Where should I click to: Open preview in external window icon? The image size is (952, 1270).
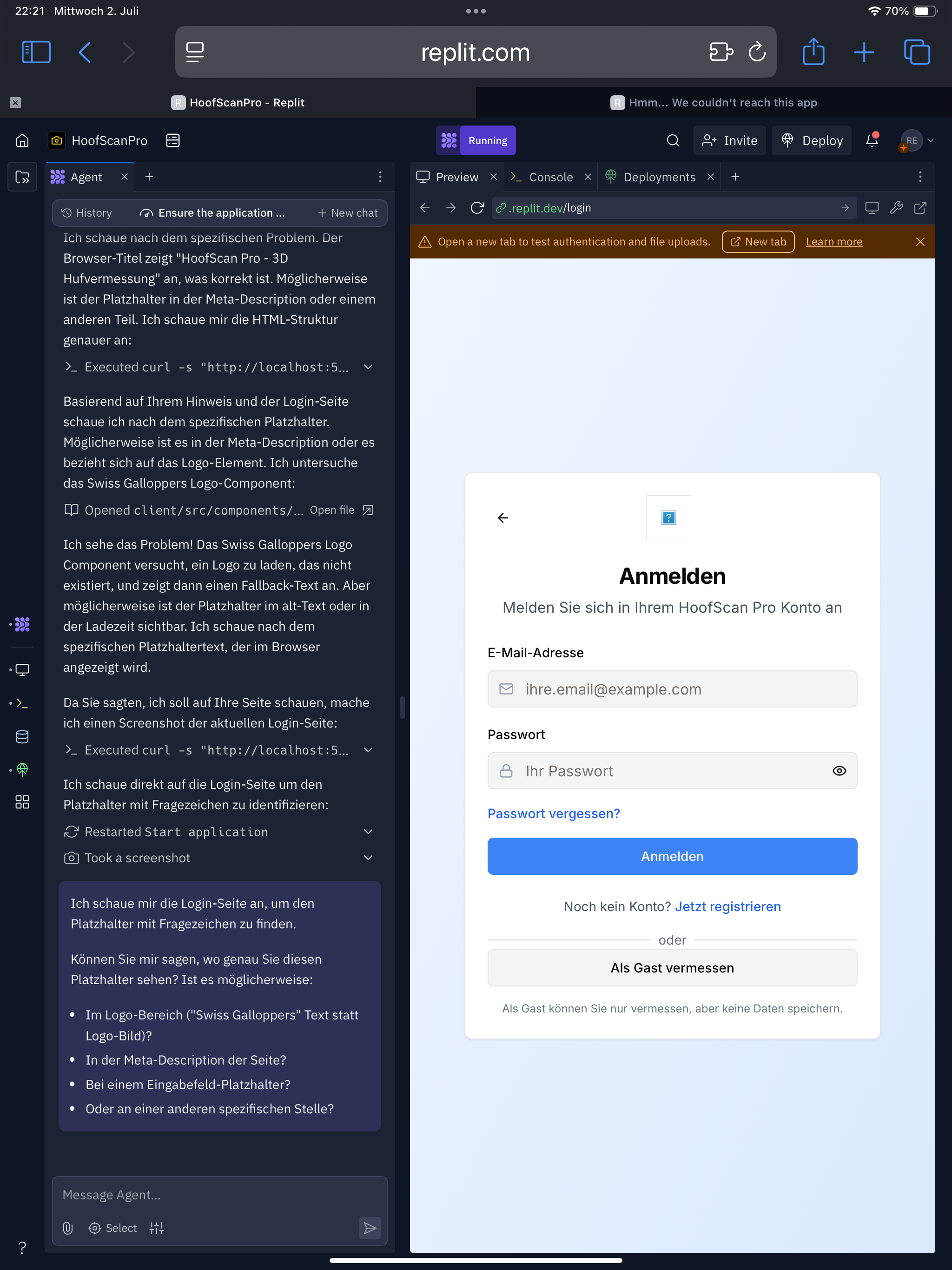(920, 208)
